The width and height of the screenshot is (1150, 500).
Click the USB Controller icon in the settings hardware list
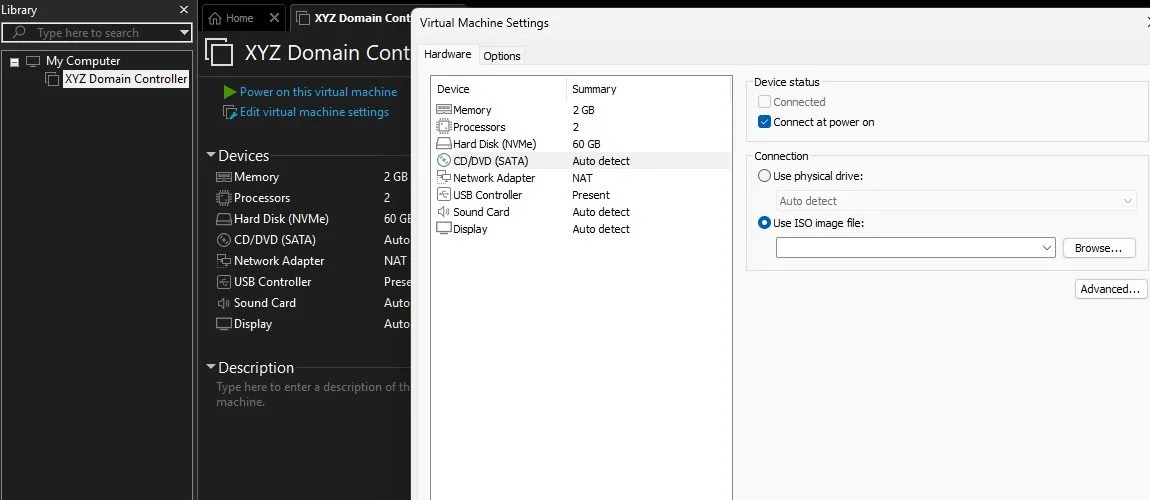point(444,194)
